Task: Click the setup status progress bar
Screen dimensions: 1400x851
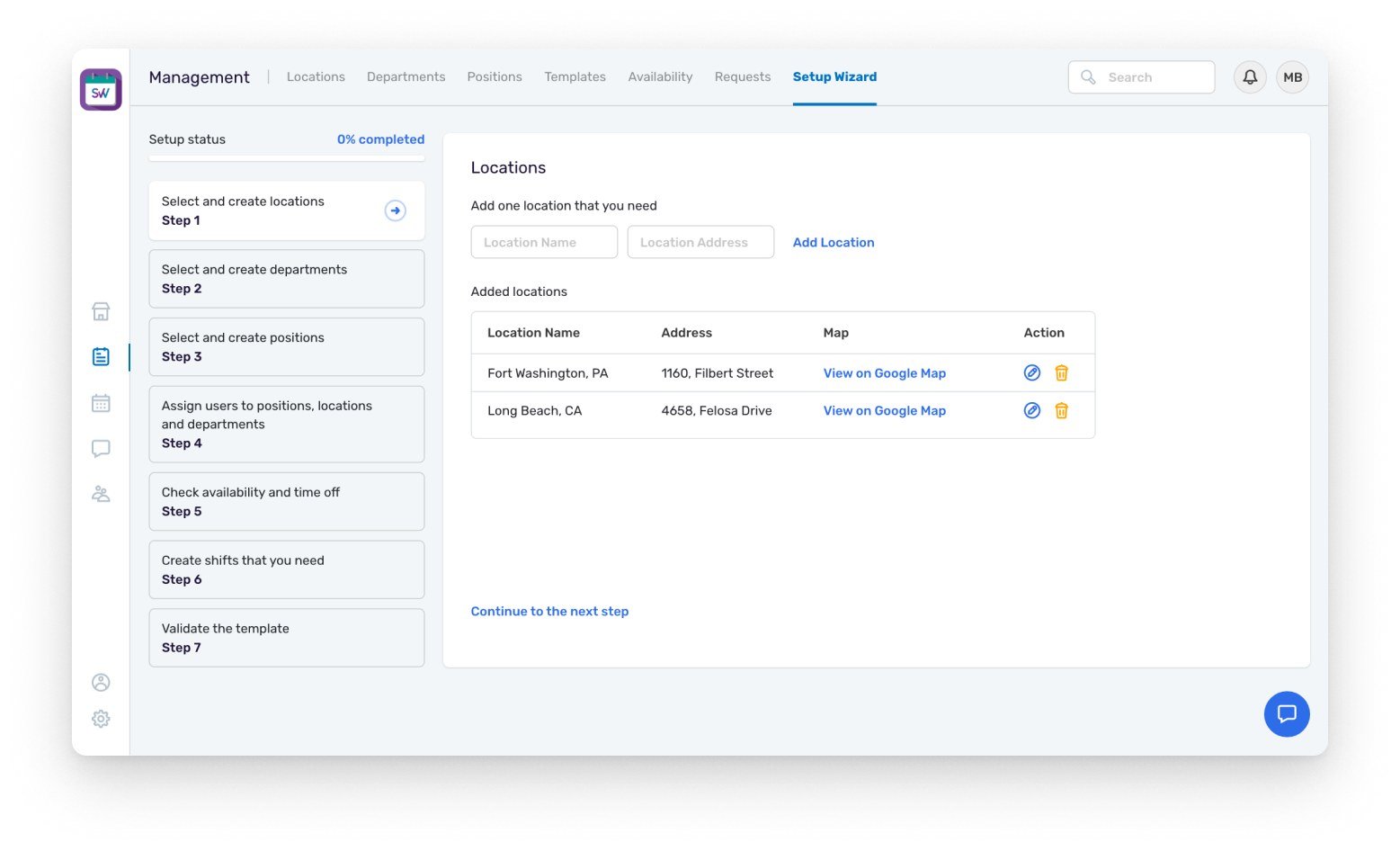Action: pos(287,159)
